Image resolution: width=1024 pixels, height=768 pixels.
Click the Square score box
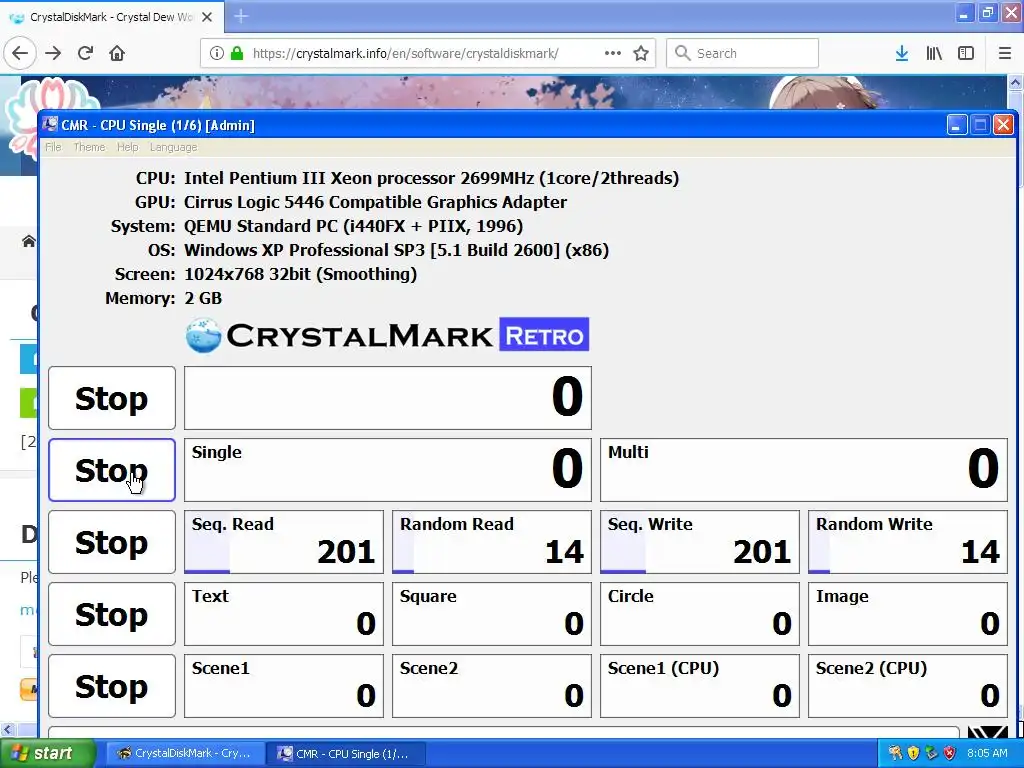click(492, 614)
